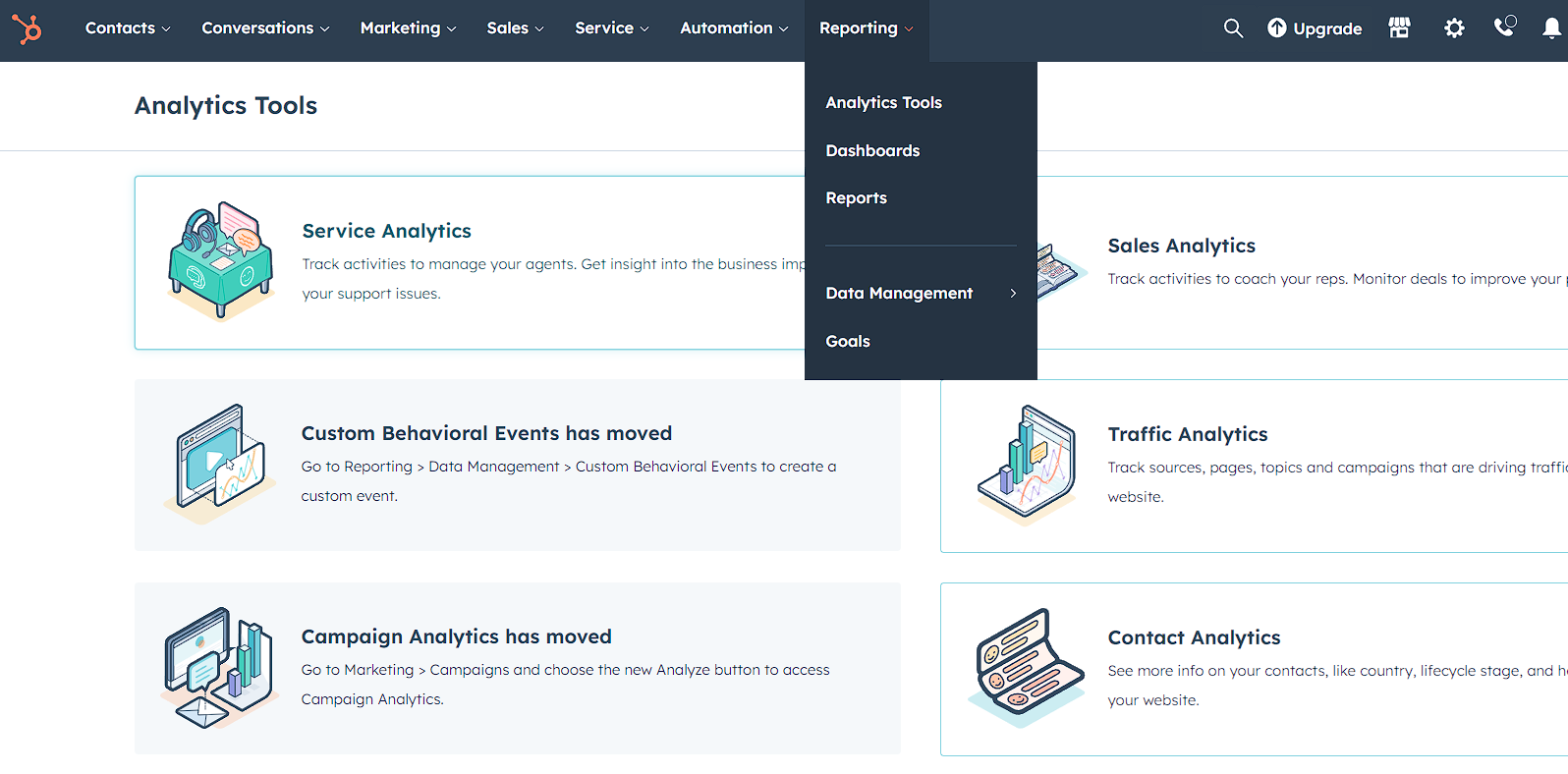Click the 'Go to Marketing > Campaigns' text
This screenshot has width=1568, height=774.
[x=565, y=684]
